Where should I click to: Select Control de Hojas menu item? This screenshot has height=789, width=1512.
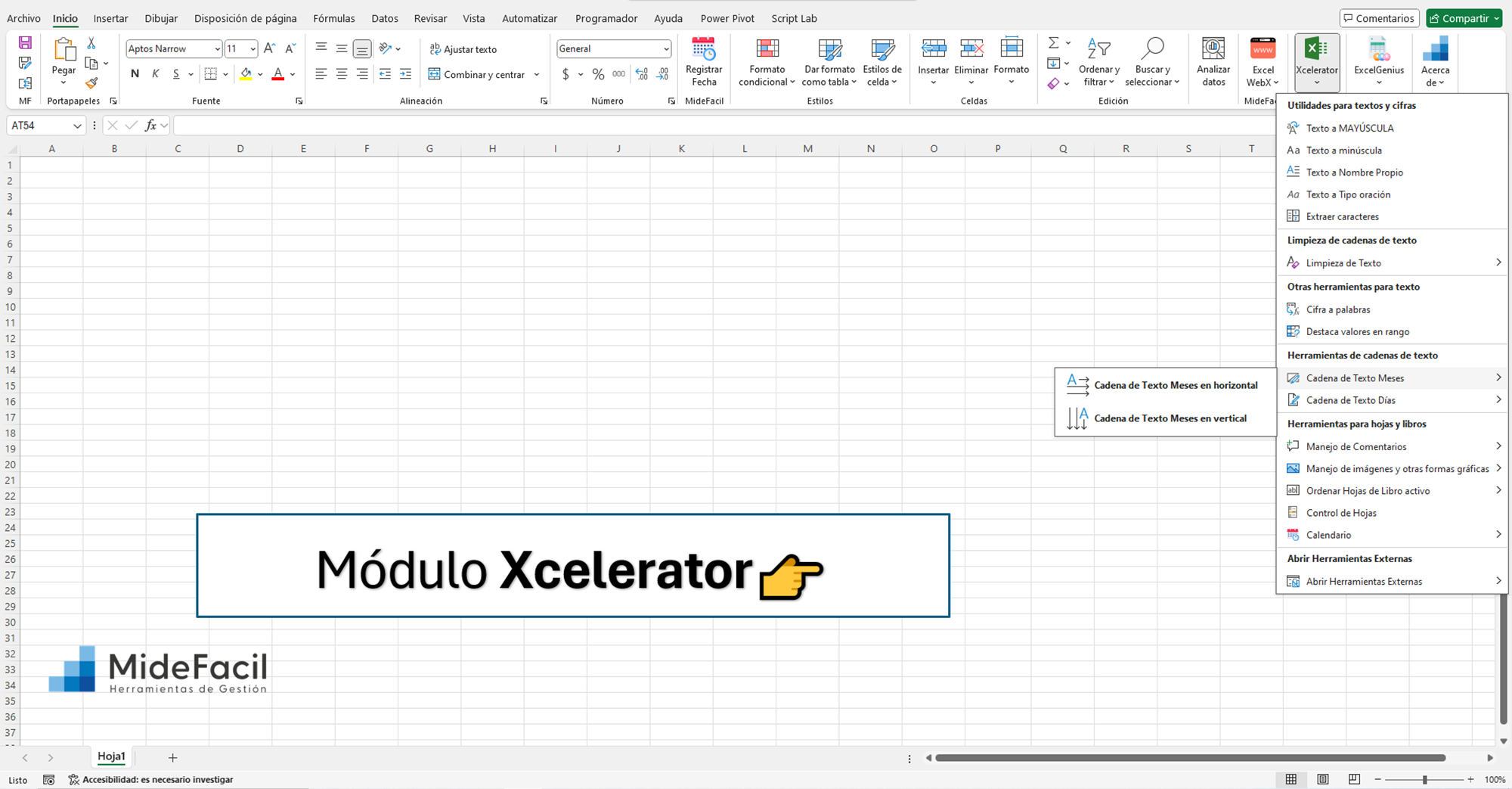point(1392,513)
